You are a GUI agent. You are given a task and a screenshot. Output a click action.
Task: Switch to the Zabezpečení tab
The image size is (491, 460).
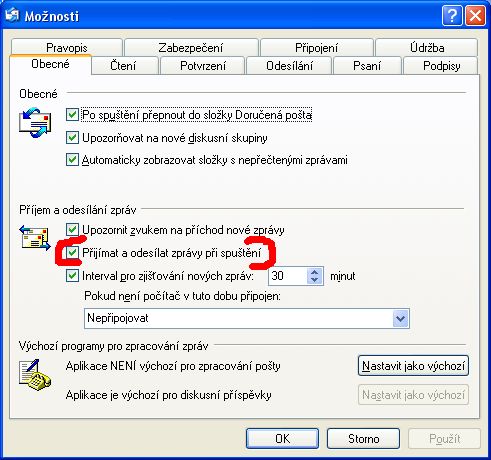191,48
